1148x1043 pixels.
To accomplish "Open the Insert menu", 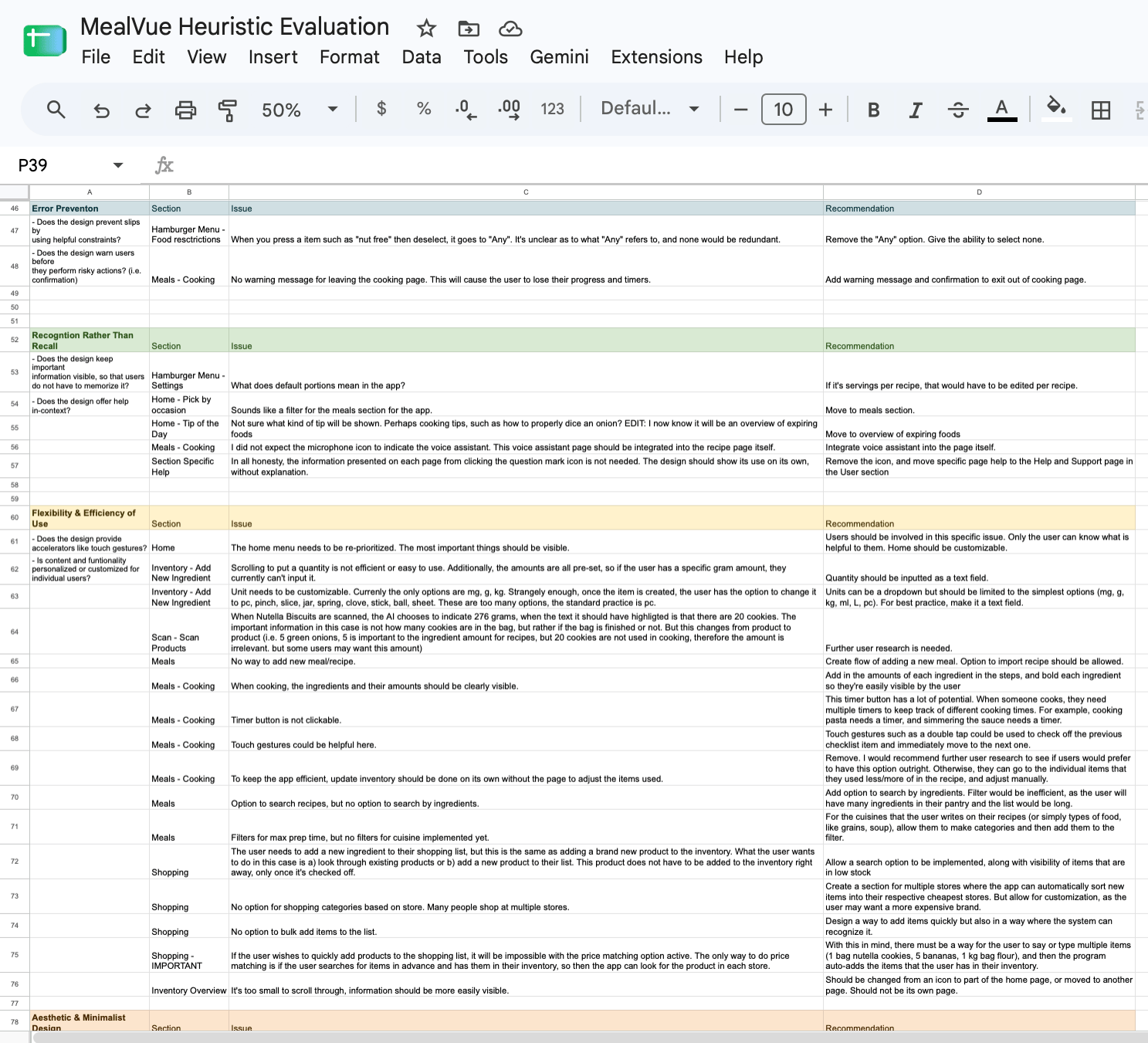I will [x=273, y=57].
